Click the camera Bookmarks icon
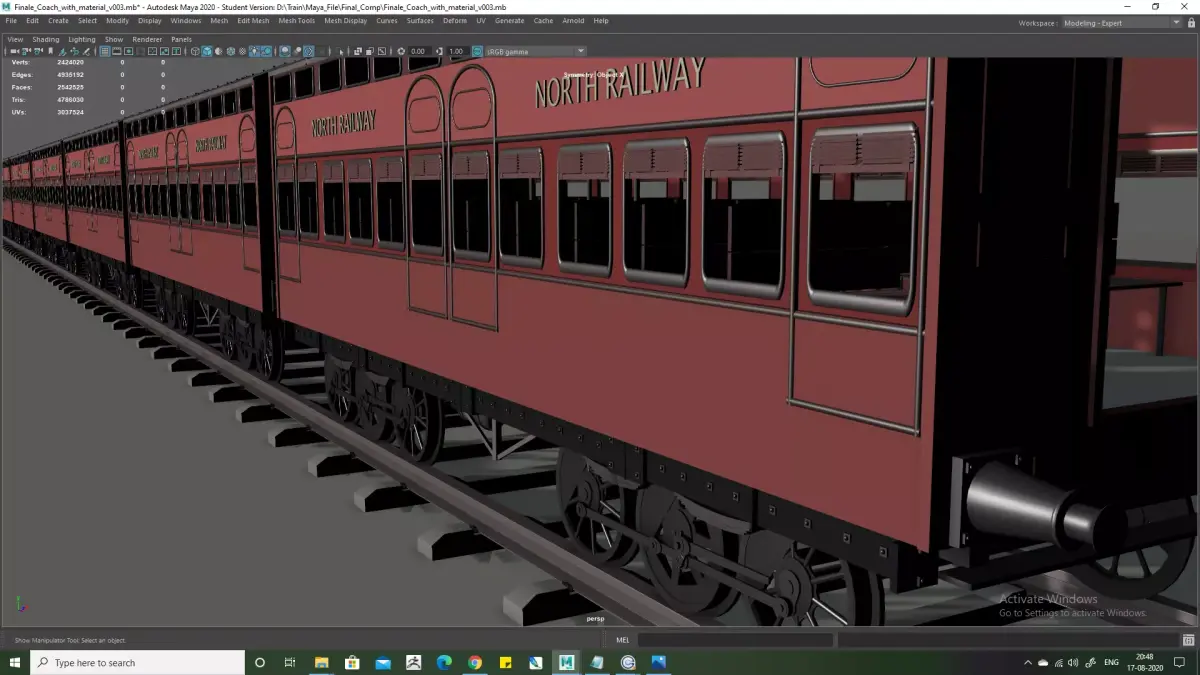This screenshot has width=1200, height=675. coord(50,51)
